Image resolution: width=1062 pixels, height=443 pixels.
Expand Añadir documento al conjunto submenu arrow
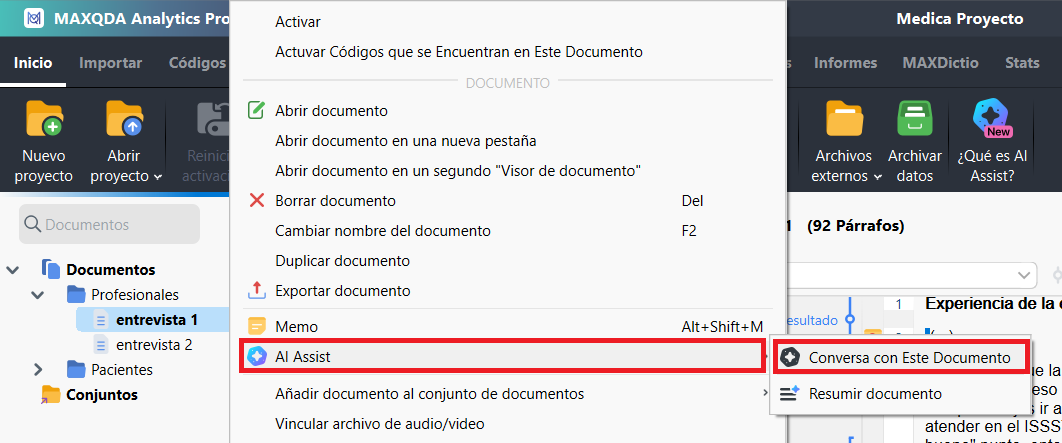pos(767,394)
